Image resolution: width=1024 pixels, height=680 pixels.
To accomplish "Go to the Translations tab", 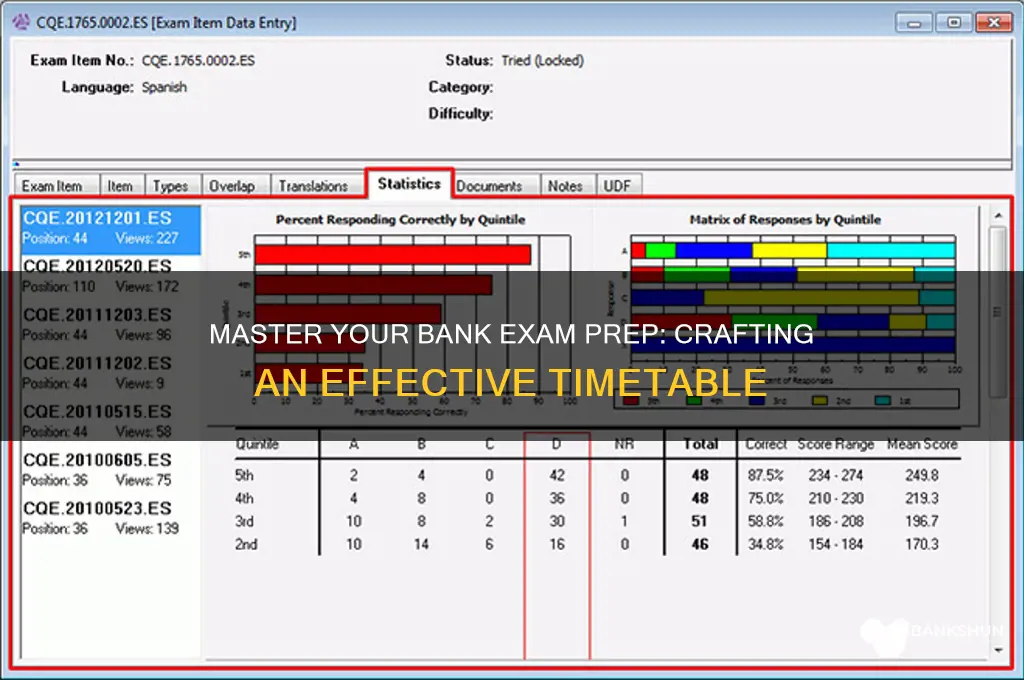I will pyautogui.click(x=317, y=186).
